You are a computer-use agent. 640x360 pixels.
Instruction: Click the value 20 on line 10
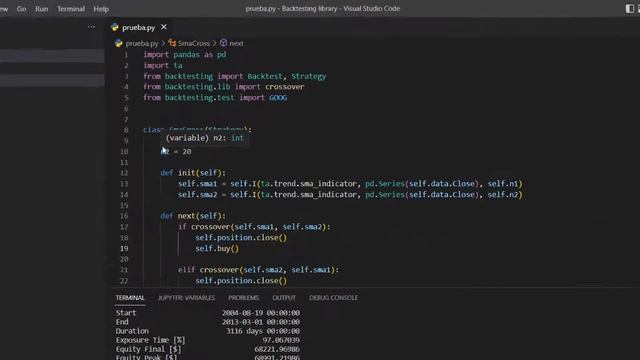(187, 151)
